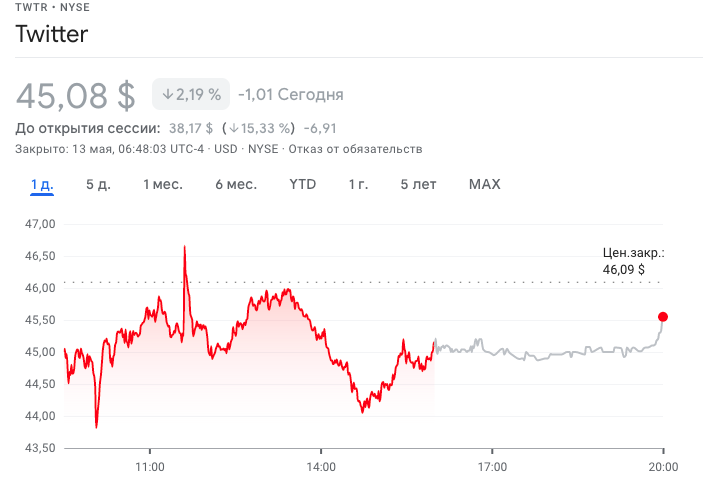Image resolution: width=703 pixels, height=484 pixels.
Task: Show the "5 лет" chart range
Action: pos(418,184)
